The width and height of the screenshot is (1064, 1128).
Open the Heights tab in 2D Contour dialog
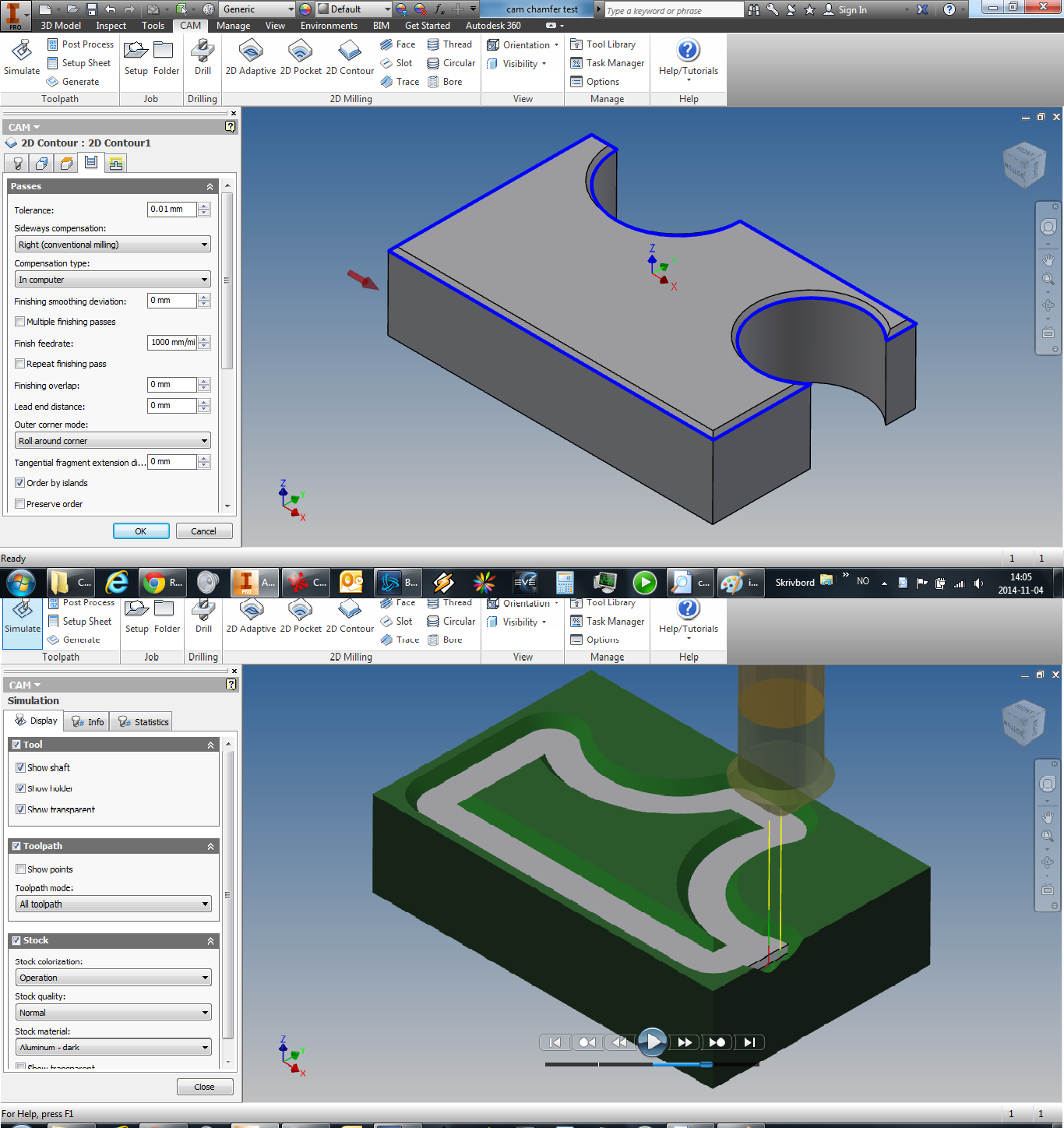tap(67, 163)
